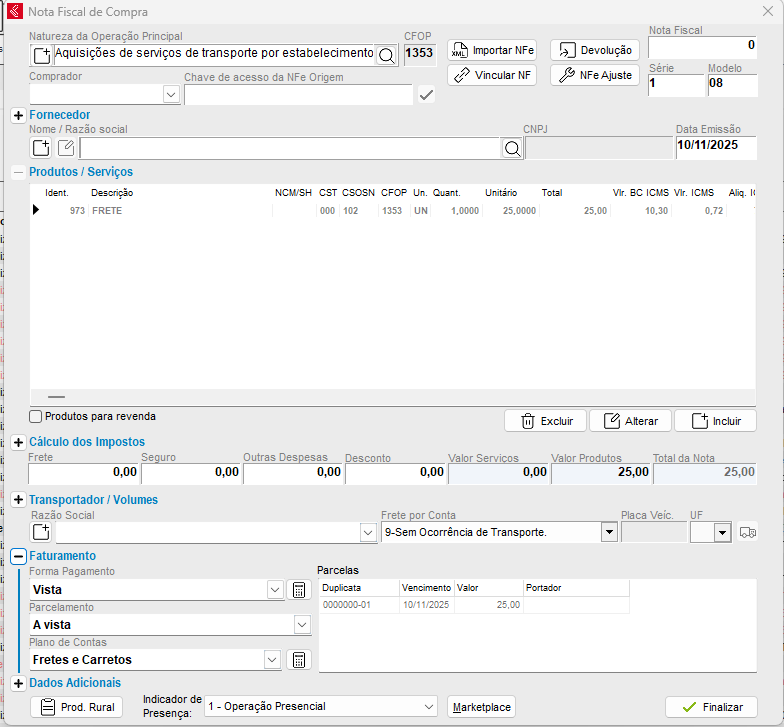Open the Indicador de Presença dropdown
This screenshot has width=784, height=727.
[x=428, y=707]
